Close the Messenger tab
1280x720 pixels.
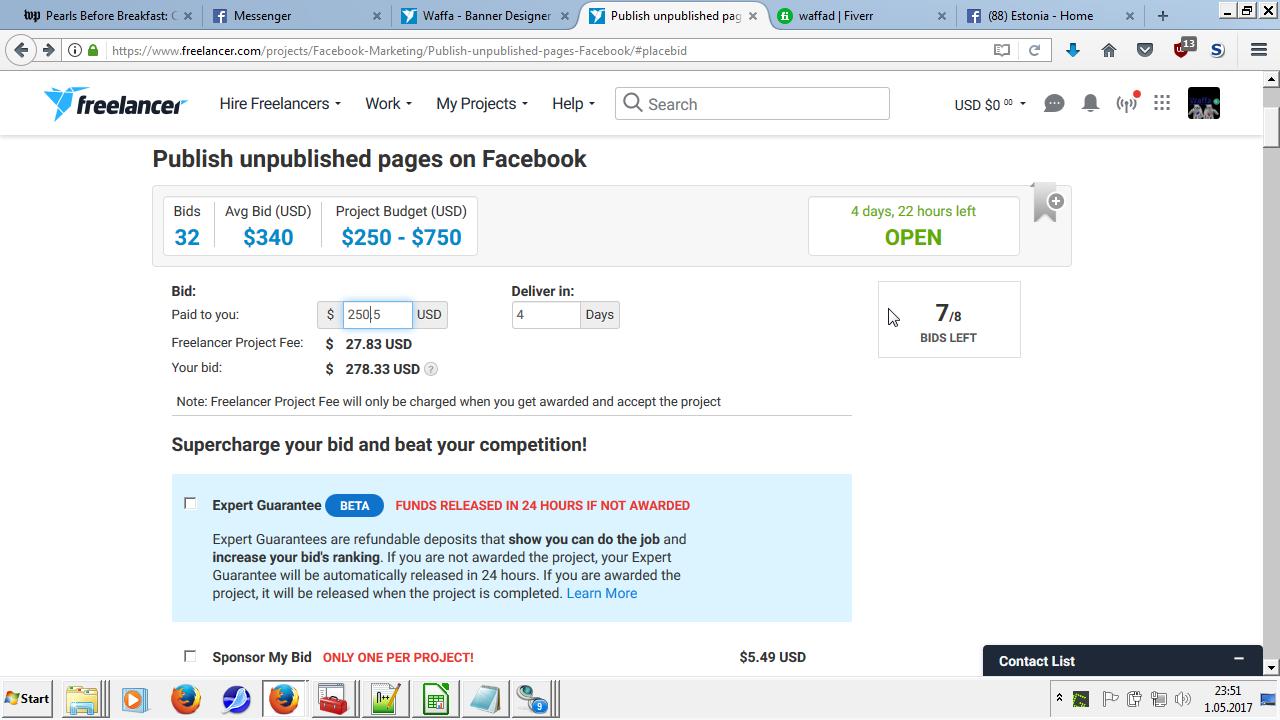376,16
